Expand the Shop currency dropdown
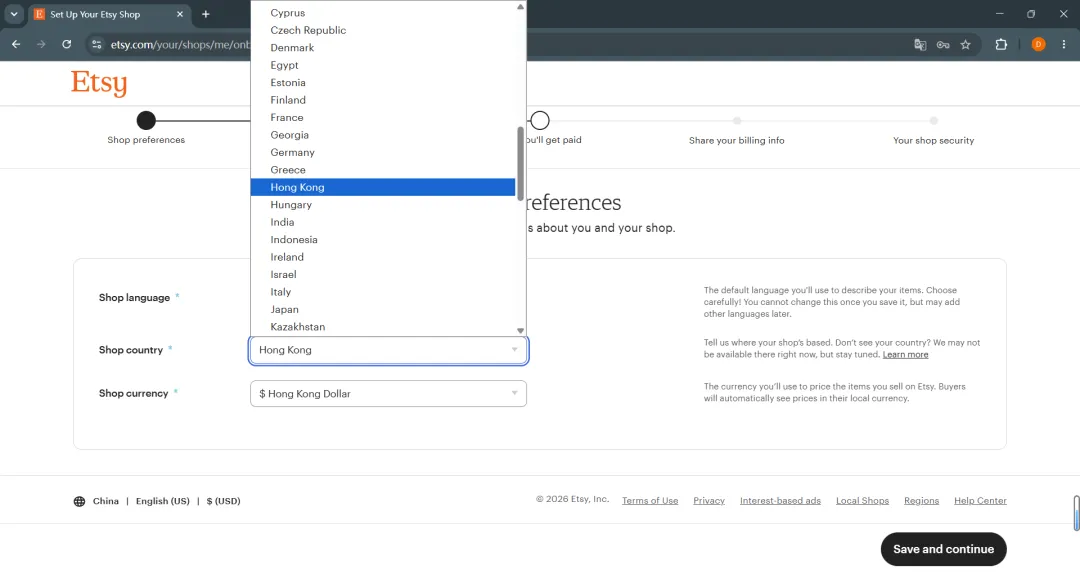Screen dimensions: 1080x574 pyautogui.click(x=388, y=393)
